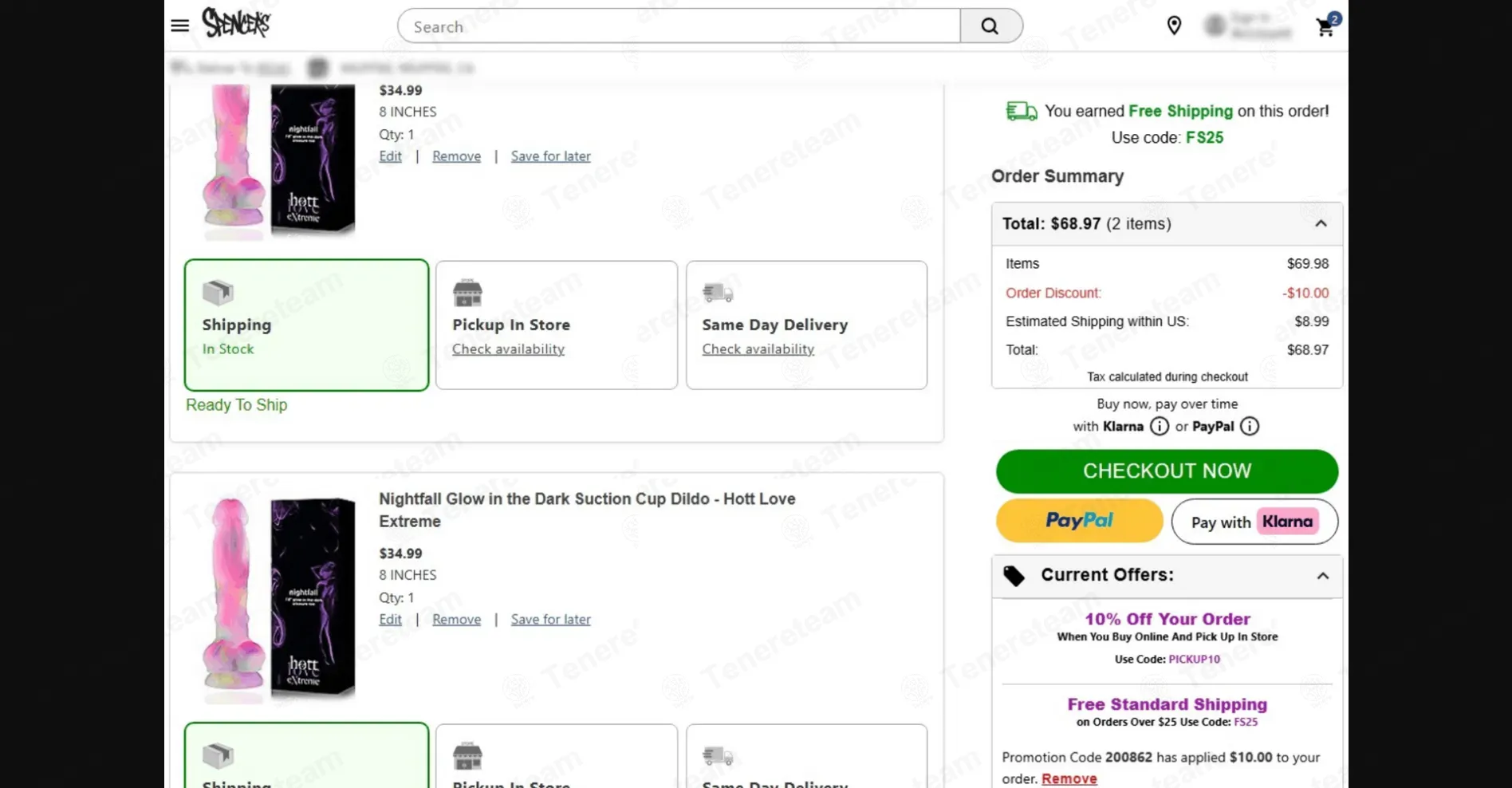
Task: Open the shopping cart icon
Action: coord(1327,26)
